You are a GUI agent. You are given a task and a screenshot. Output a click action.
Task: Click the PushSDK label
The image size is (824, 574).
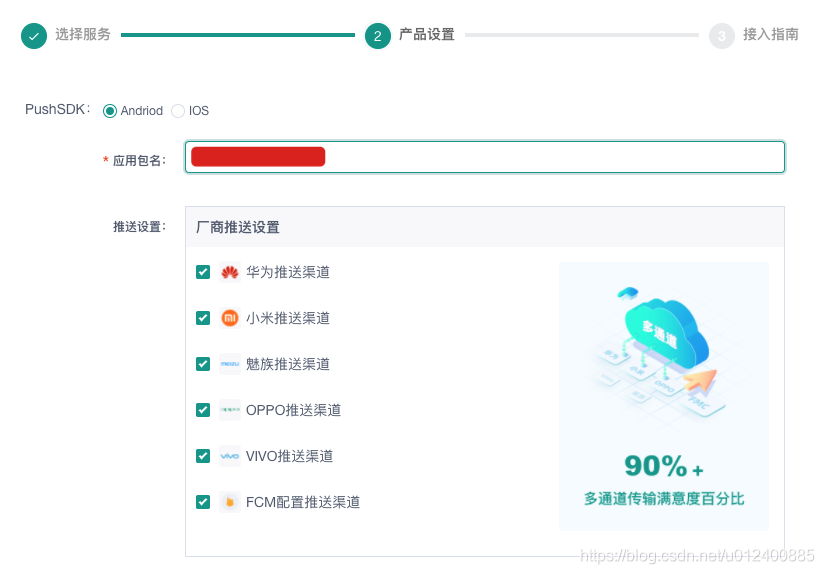pyautogui.click(x=58, y=109)
